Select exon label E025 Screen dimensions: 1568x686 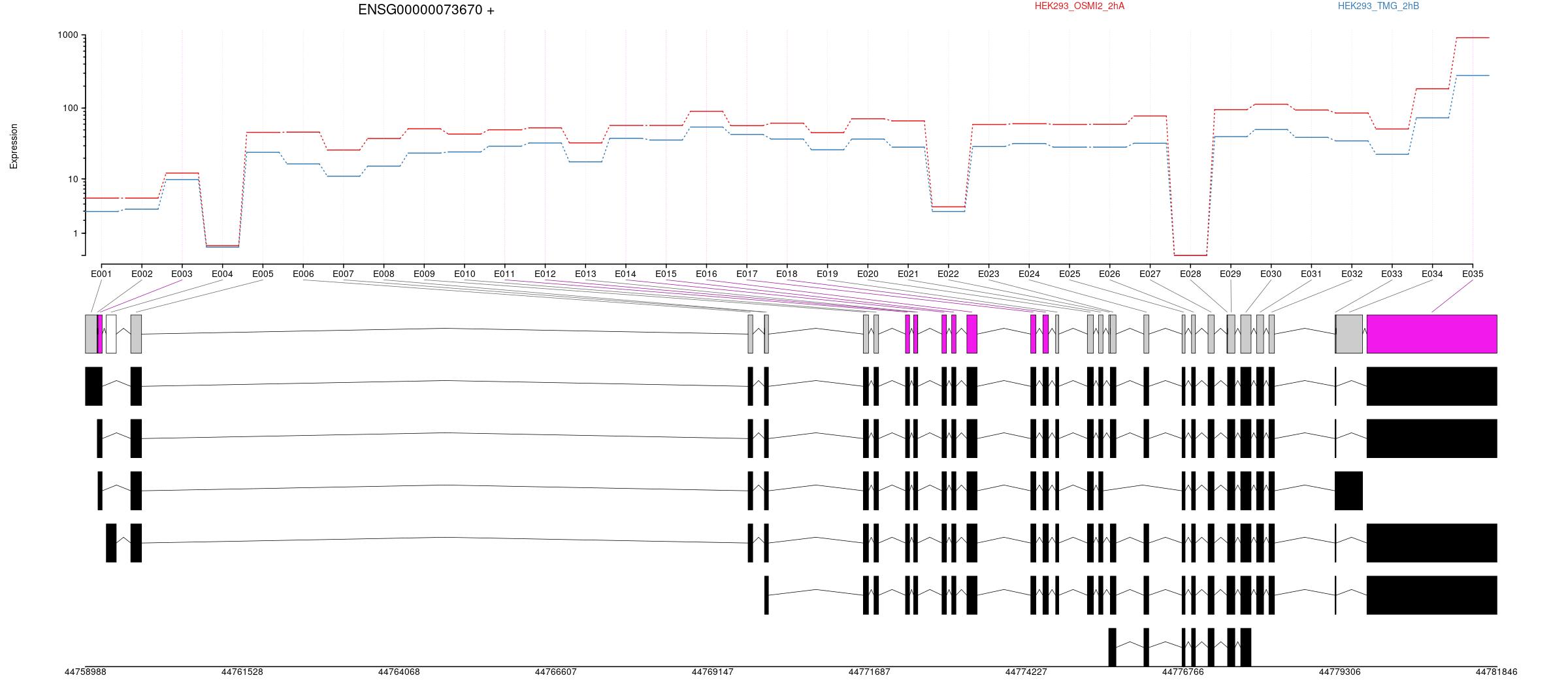click(x=1070, y=274)
